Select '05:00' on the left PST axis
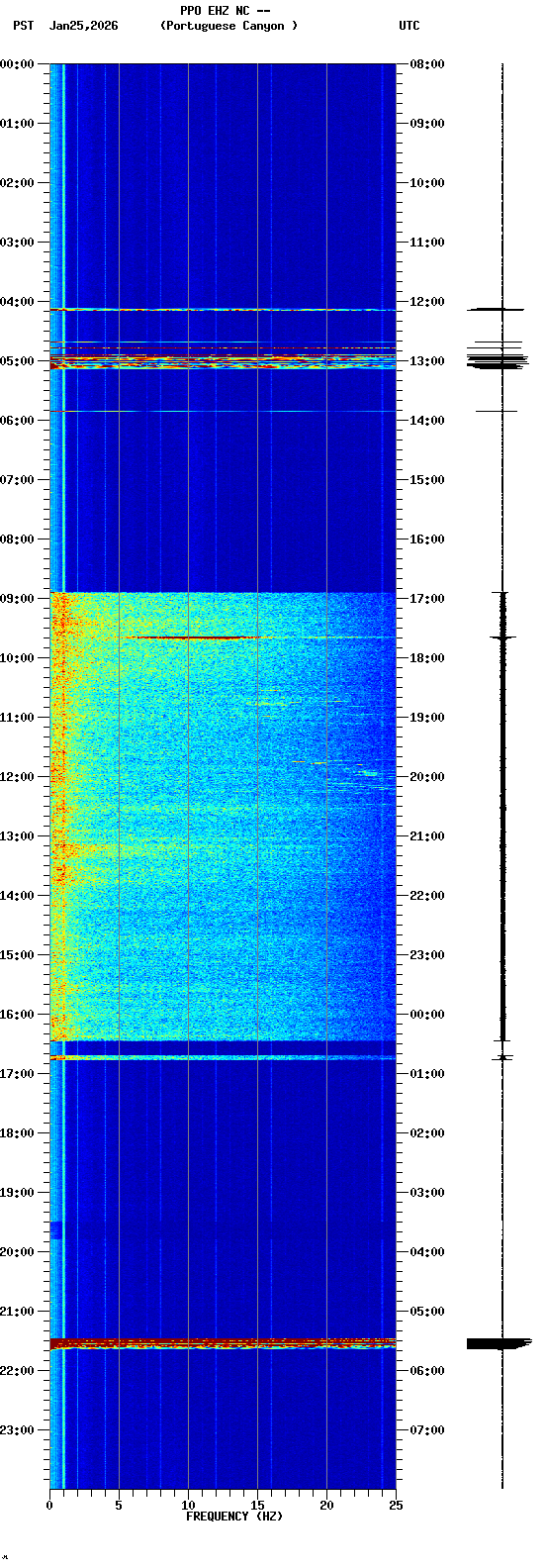The height and width of the screenshot is (1568, 546). [18, 361]
